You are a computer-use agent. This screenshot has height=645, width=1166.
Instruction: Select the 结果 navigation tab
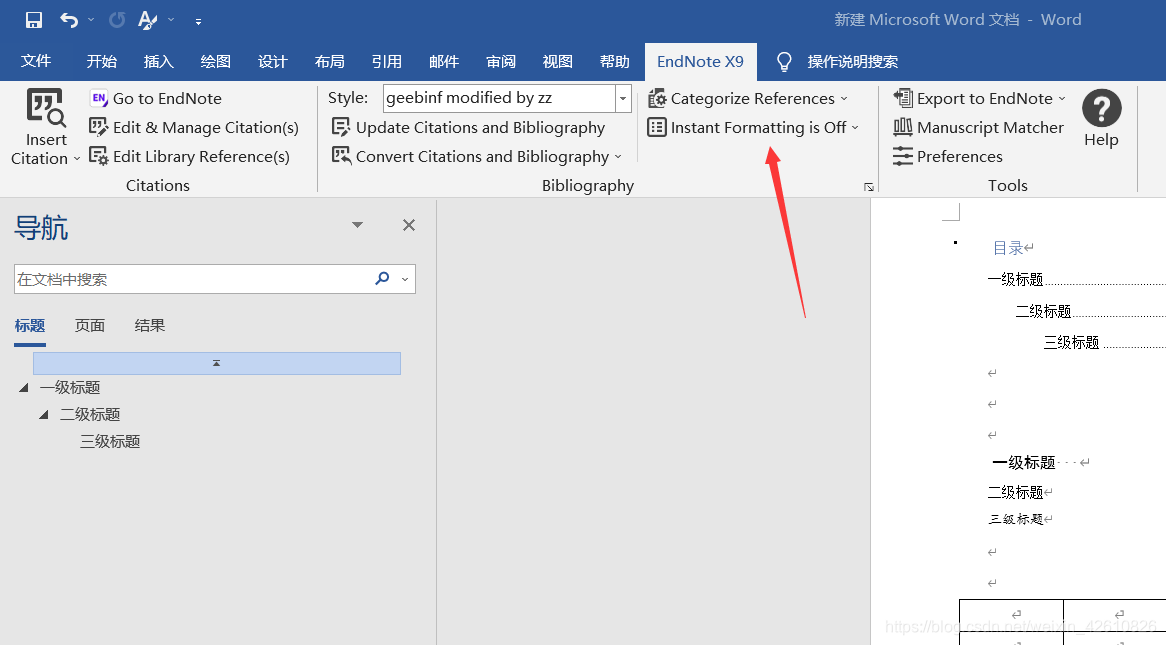(149, 325)
